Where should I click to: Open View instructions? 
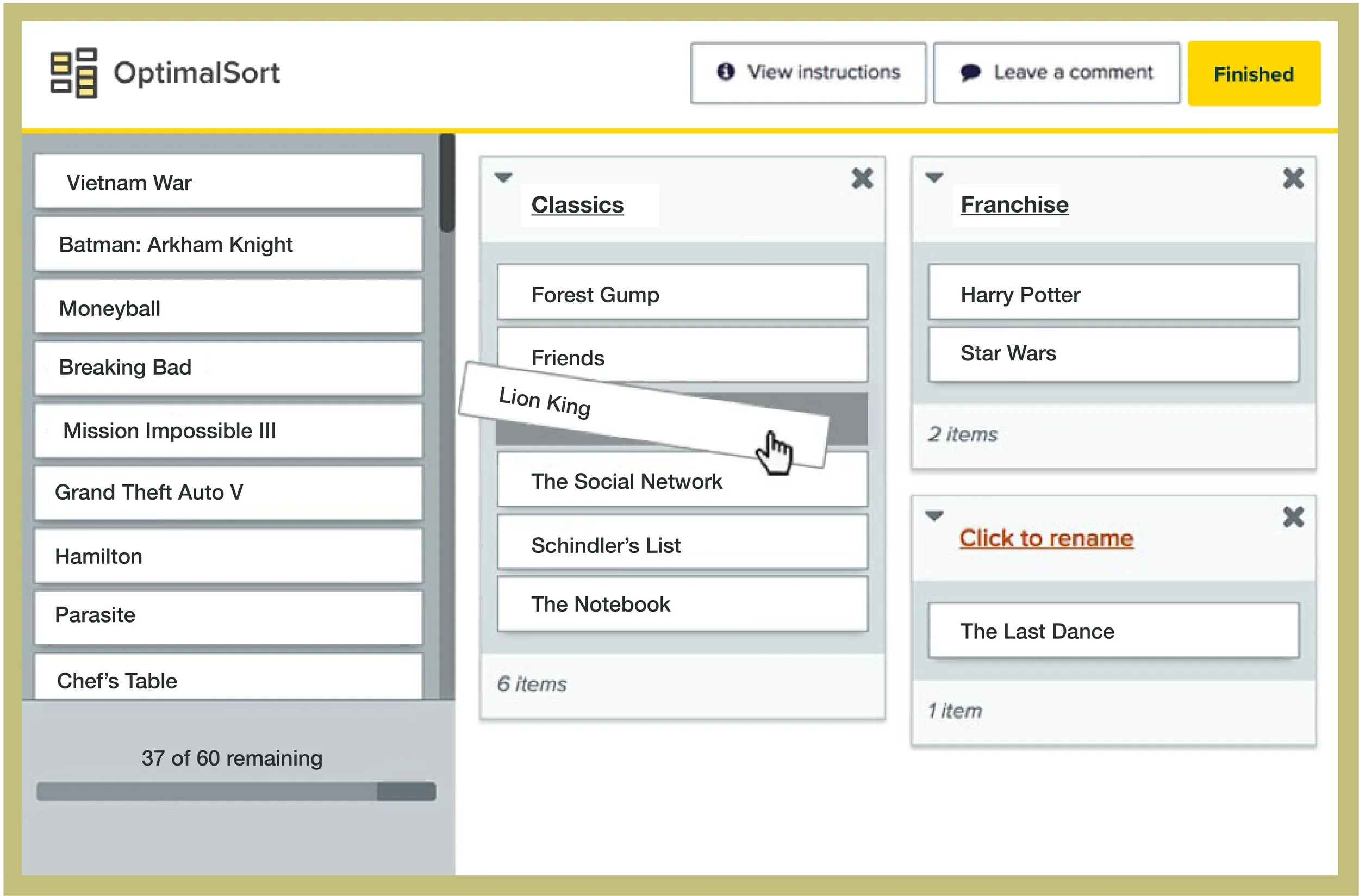pyautogui.click(x=808, y=72)
